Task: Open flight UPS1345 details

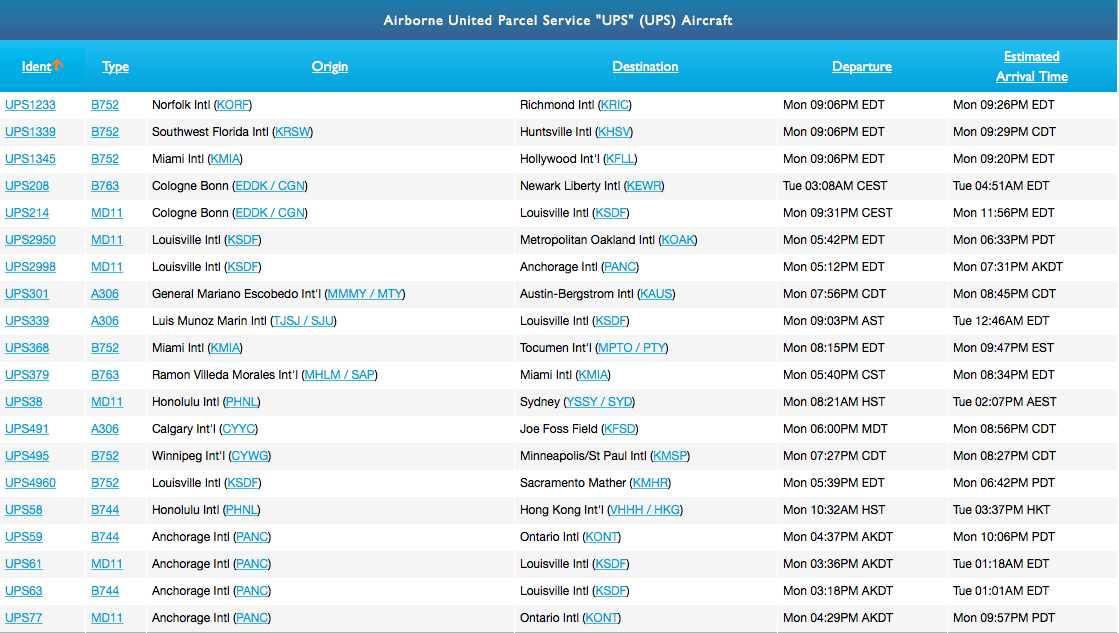Action: (x=30, y=159)
